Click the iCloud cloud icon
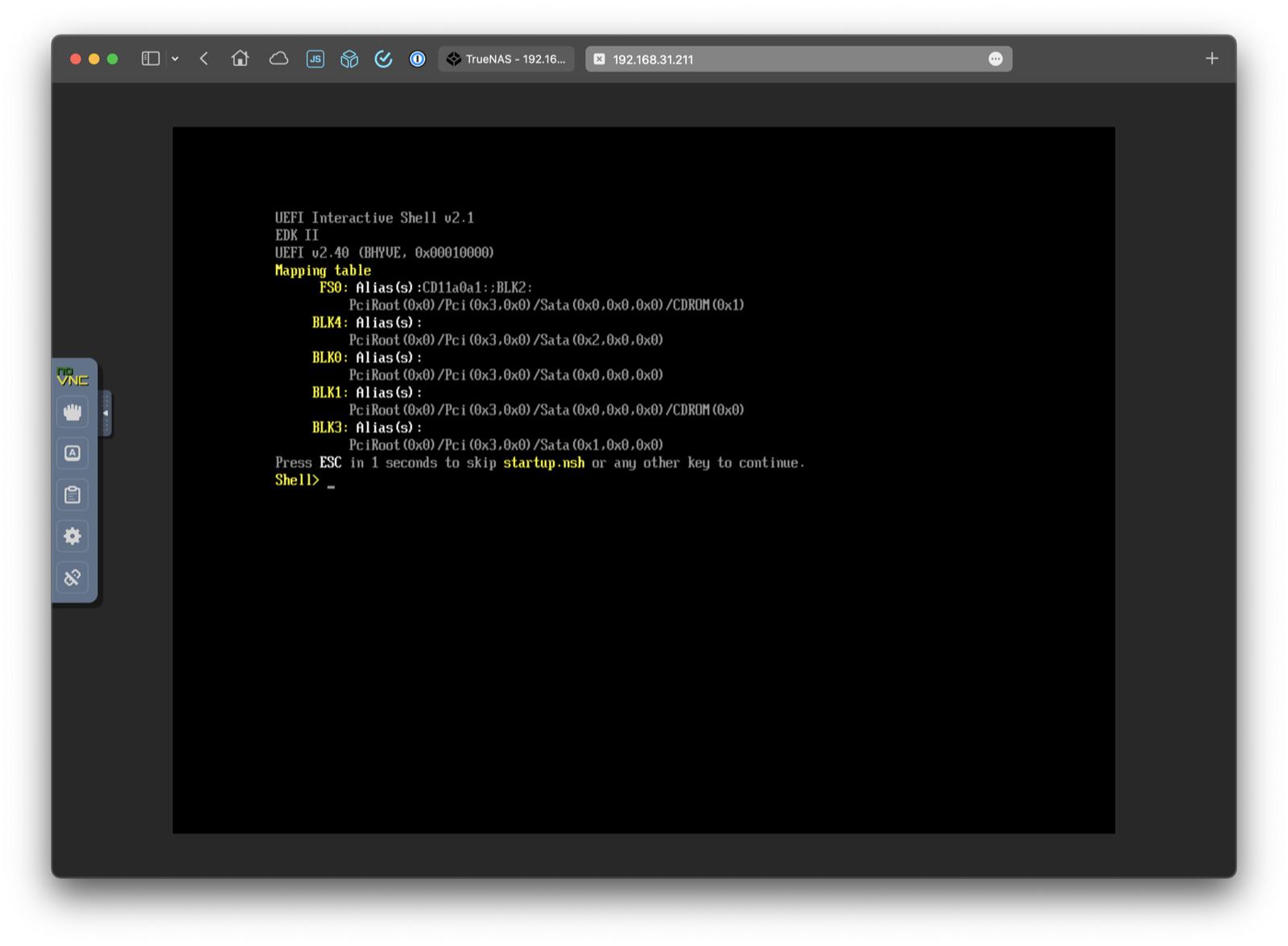This screenshot has width=1288, height=946. coord(279,59)
